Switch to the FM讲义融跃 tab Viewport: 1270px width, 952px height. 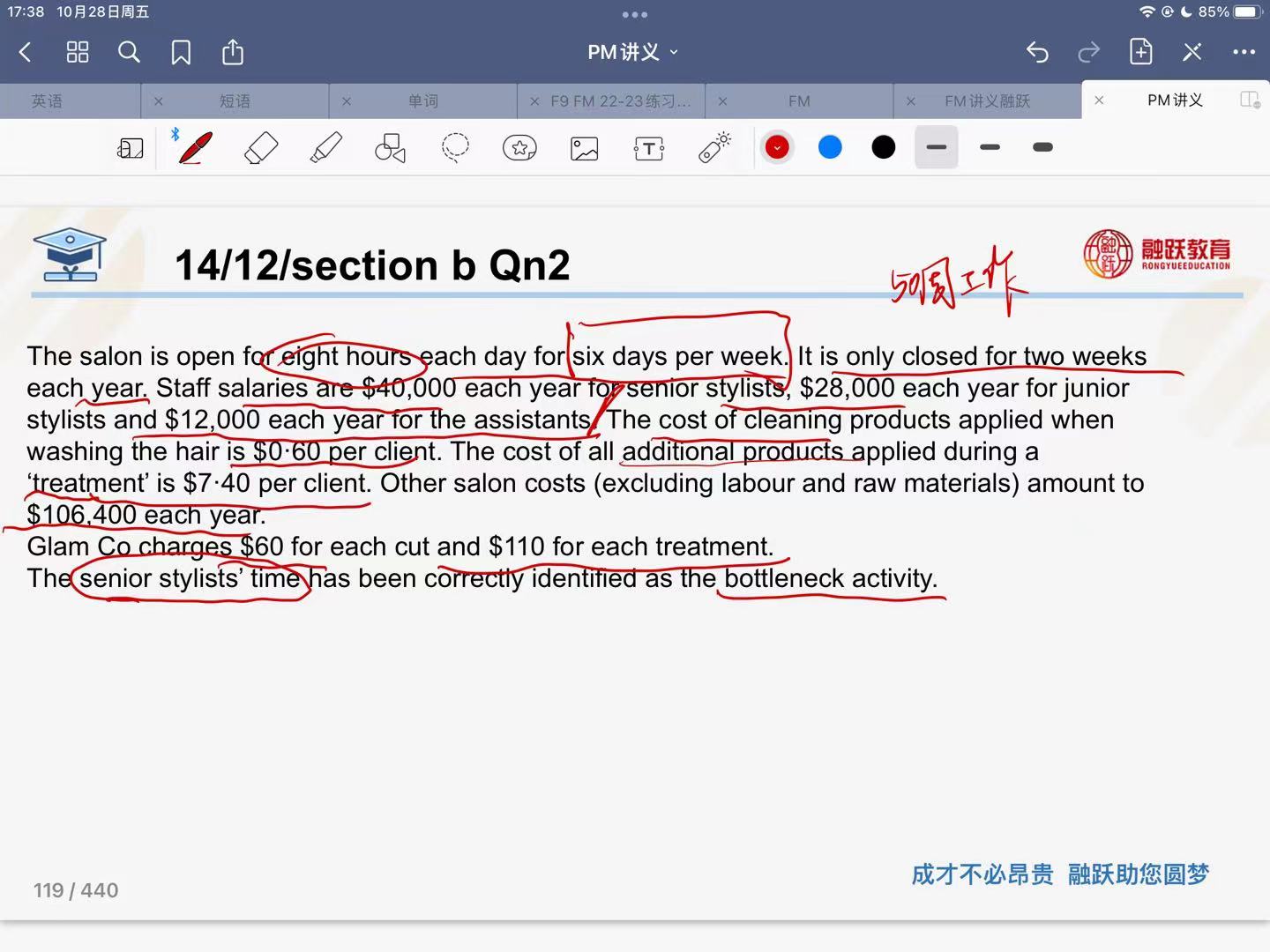(987, 101)
